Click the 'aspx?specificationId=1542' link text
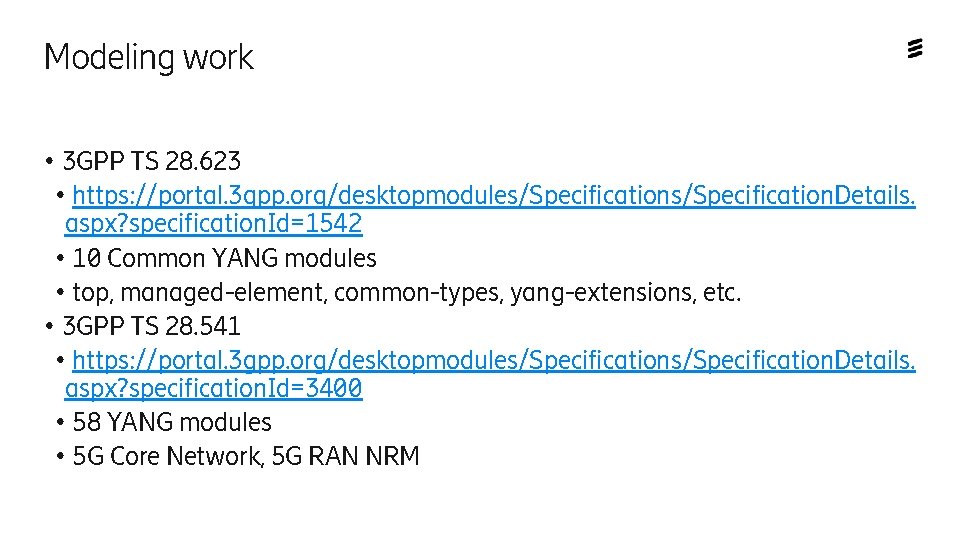Image resolution: width=960 pixels, height=540 pixels. (214, 223)
